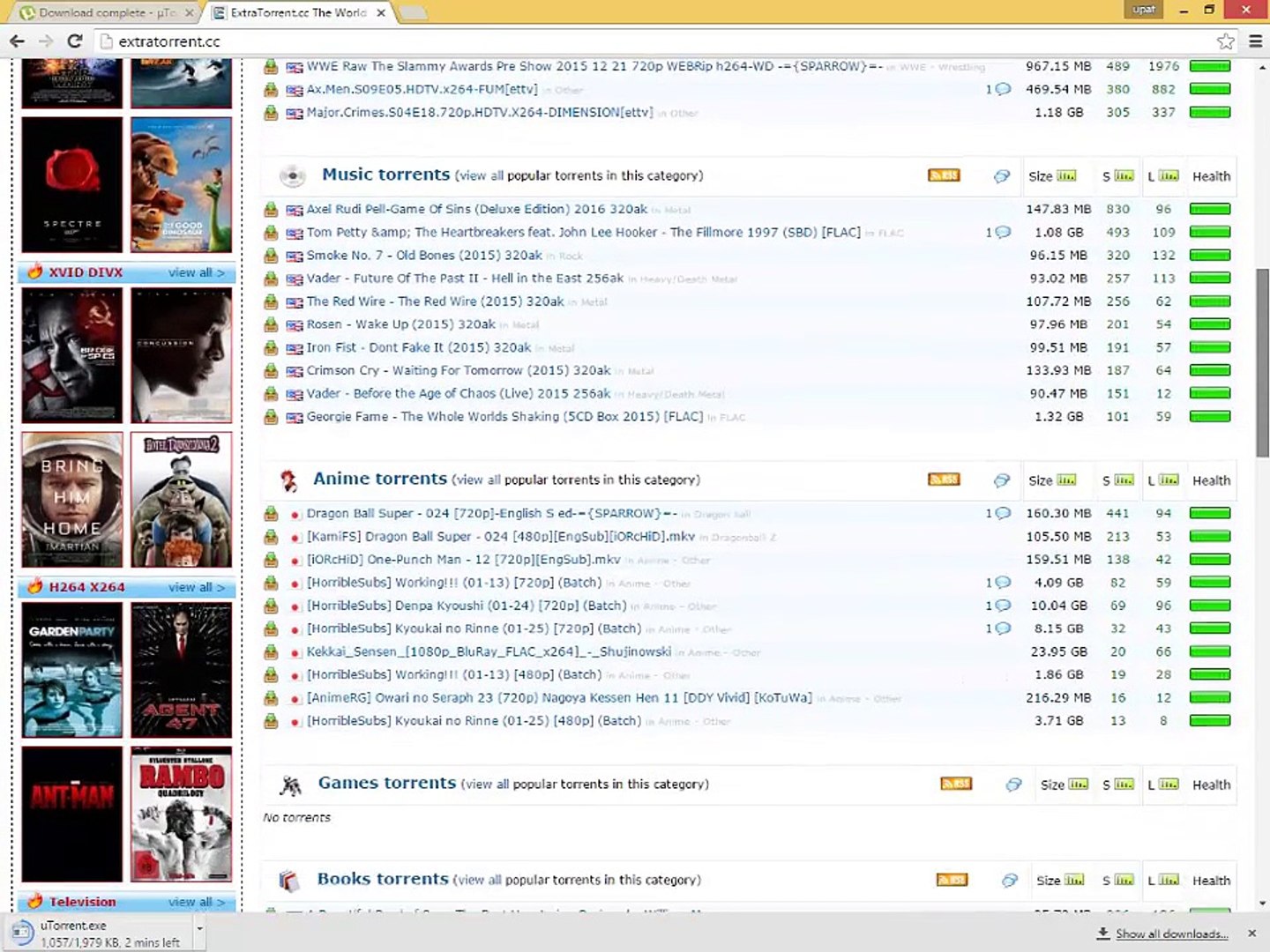Click the Games torrents RSS feed icon
Screen dimensions: 1270x952
click(956, 784)
